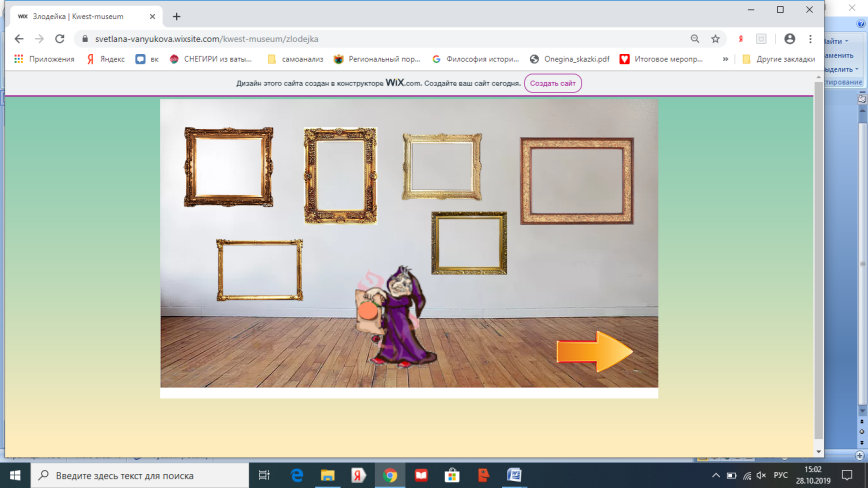The height and width of the screenshot is (488, 868).
Task: Open Chrome three-dot menu
Action: click(810, 39)
